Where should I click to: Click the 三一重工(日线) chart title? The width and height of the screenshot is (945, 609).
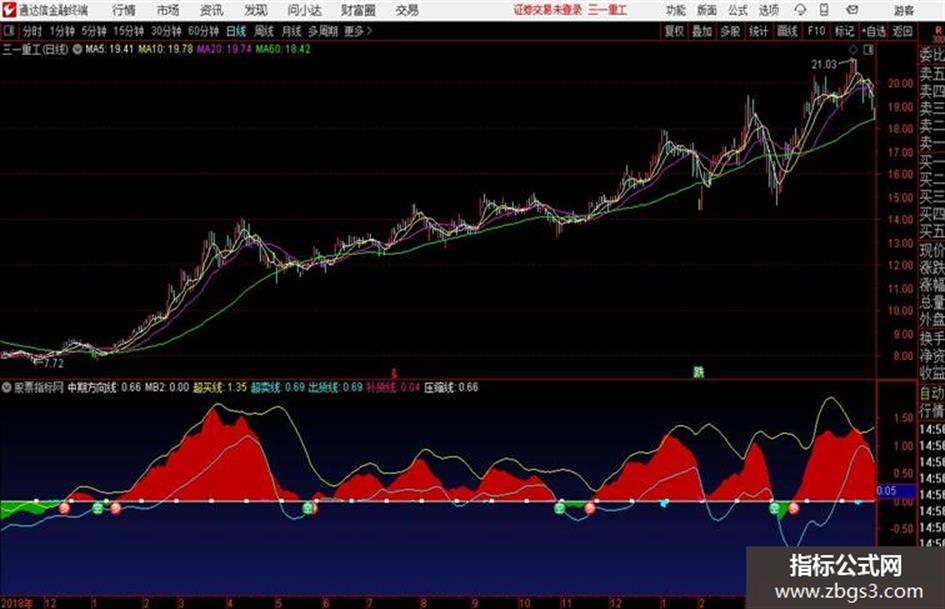[x=35, y=49]
